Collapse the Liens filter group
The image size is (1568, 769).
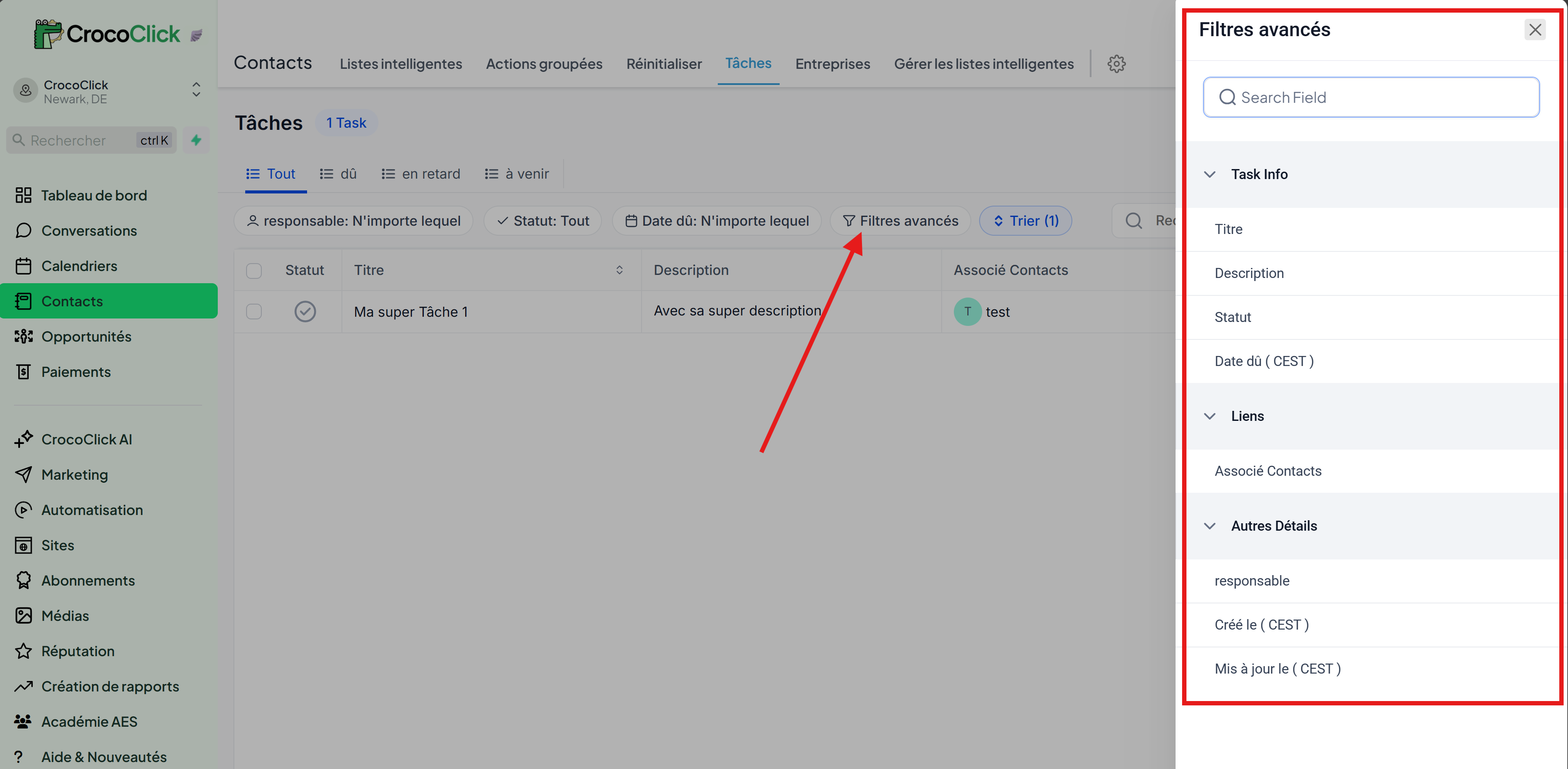1210,416
